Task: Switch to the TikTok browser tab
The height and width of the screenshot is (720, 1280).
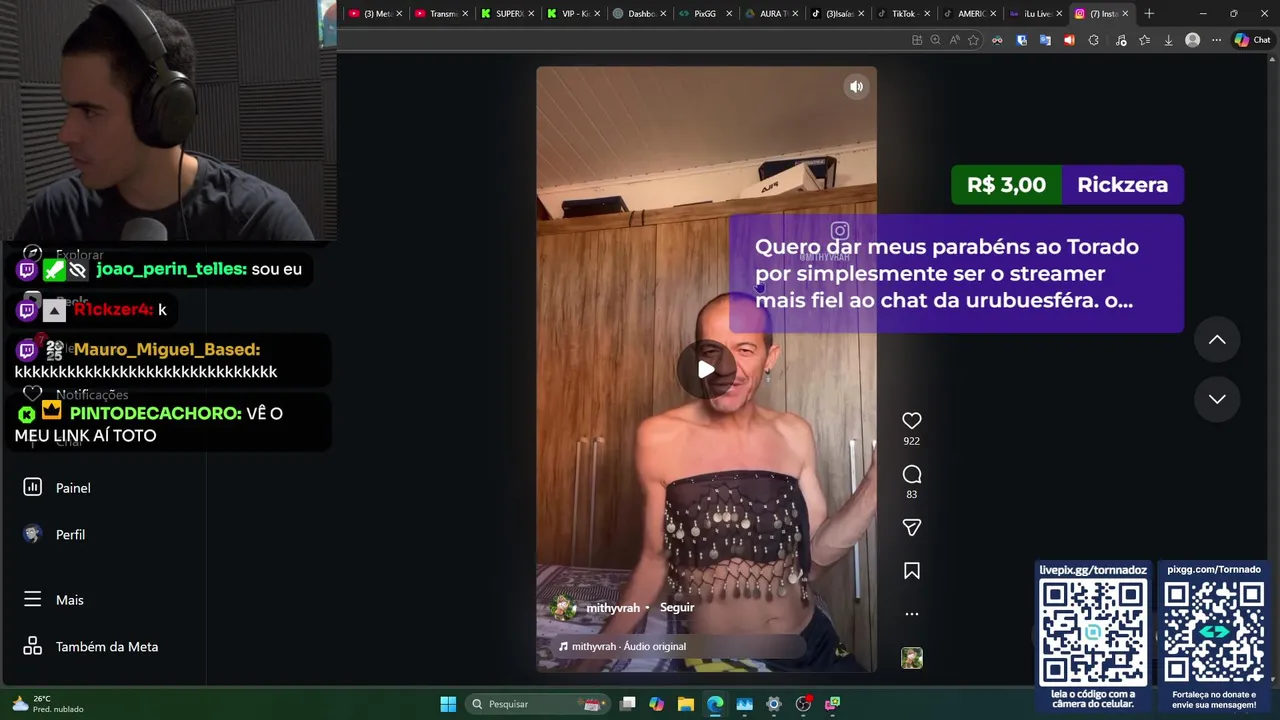Action: coord(902,14)
